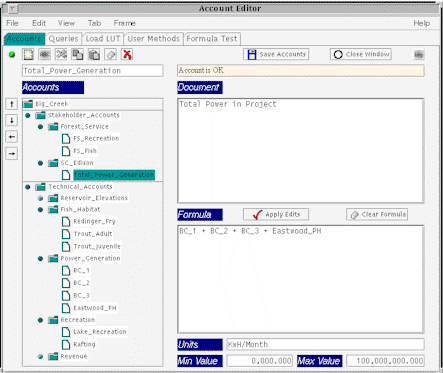The height and width of the screenshot is (373, 443).
Task: Switch to the Formula Test tab
Action: (212, 39)
